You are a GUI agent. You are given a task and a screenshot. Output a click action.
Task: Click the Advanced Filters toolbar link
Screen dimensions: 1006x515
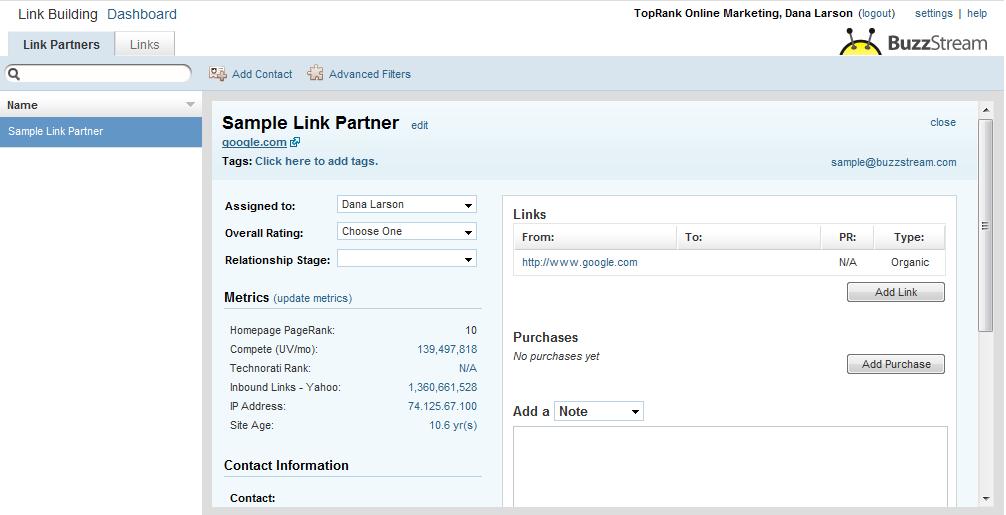click(x=370, y=74)
